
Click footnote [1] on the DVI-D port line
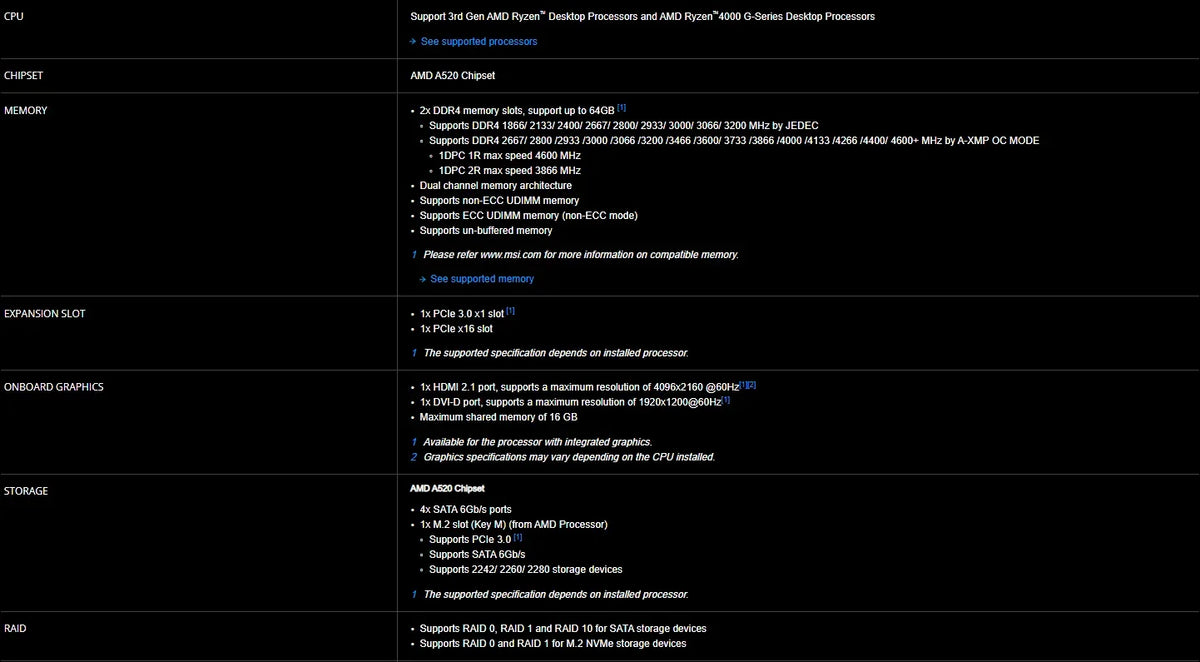pos(726,399)
